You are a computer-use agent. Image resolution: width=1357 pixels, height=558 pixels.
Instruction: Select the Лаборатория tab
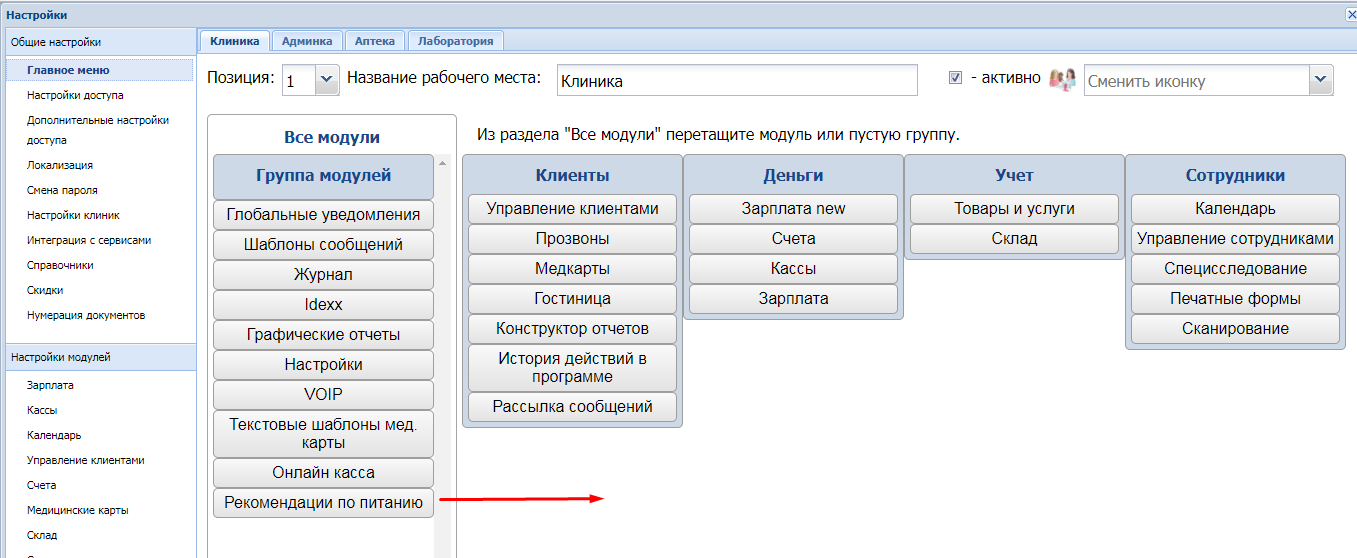pos(455,41)
